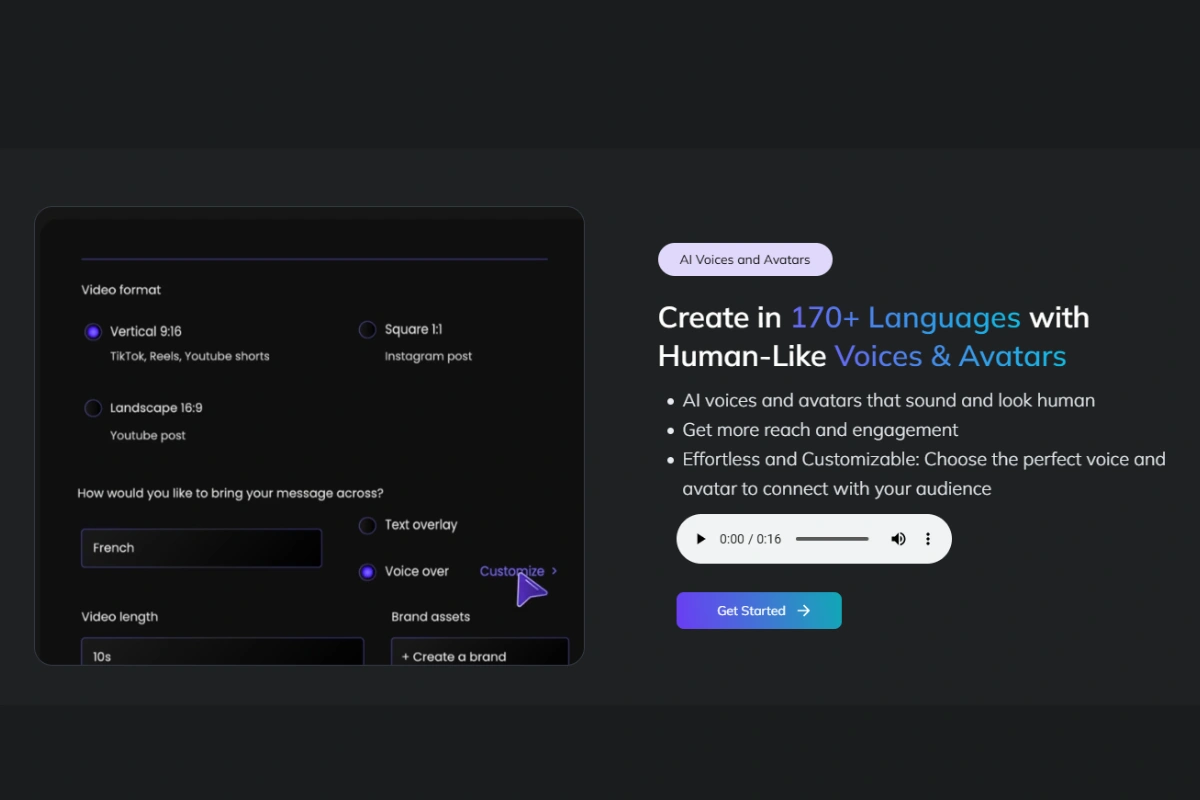The width and height of the screenshot is (1200, 800).
Task: Select Landscape 16:9 video format
Action: pos(93,408)
